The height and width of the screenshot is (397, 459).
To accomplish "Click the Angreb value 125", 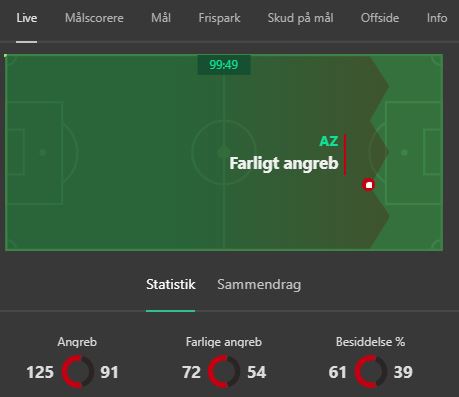I will [x=40, y=372].
